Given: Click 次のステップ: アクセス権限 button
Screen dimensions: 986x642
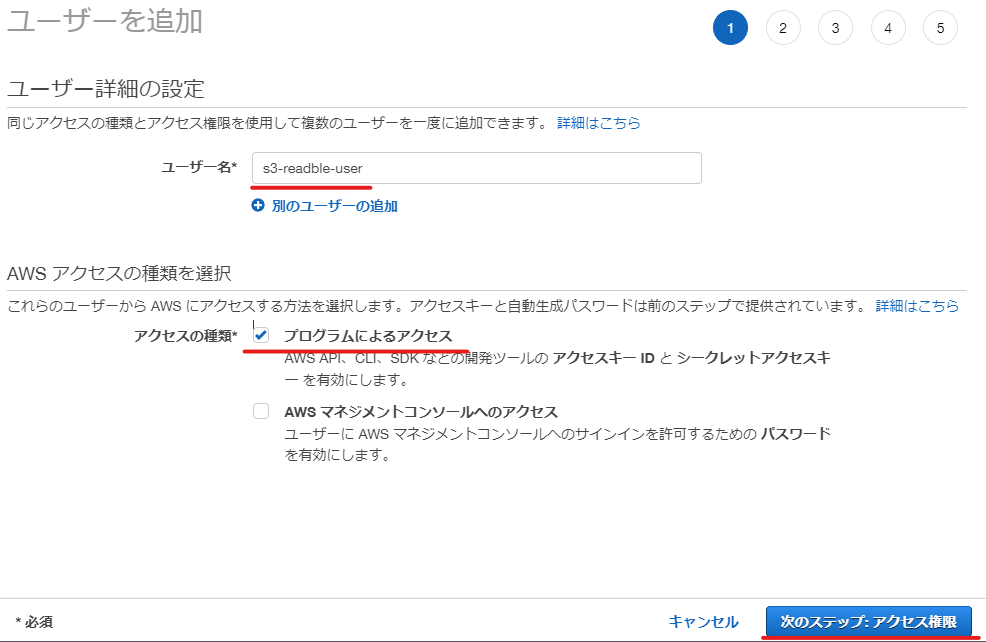Looking at the screenshot, I should pyautogui.click(x=868, y=622).
